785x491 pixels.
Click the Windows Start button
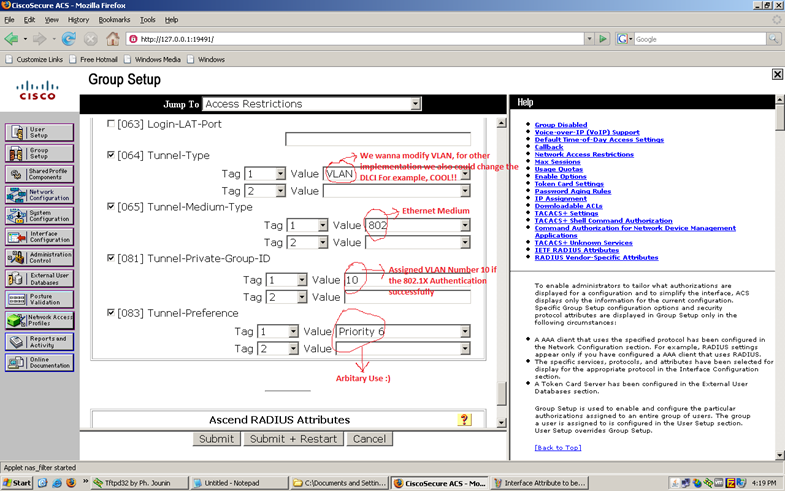pos(17,483)
